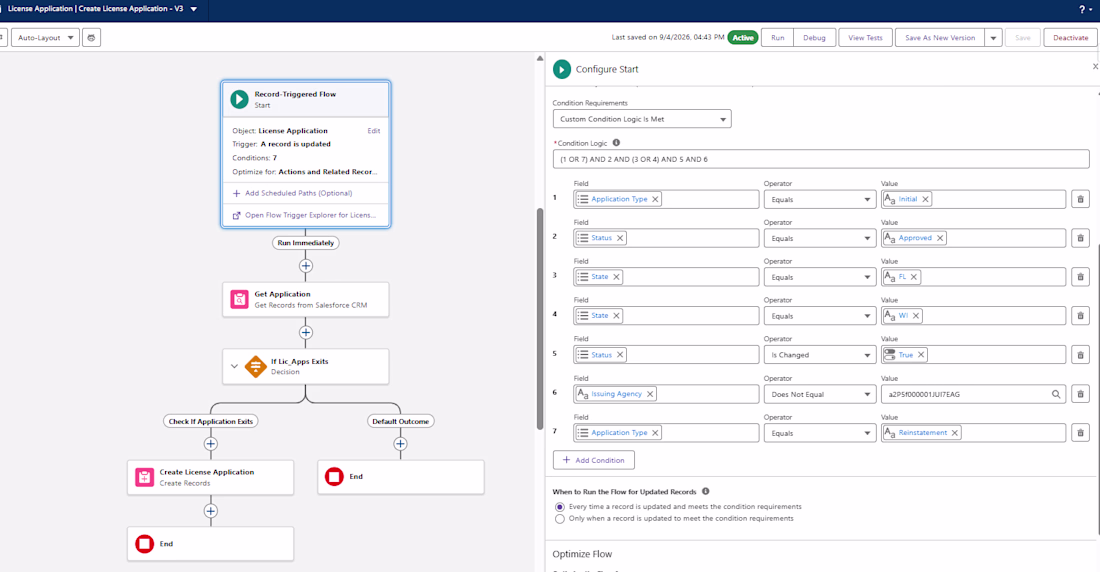Click the Condition Logic input field
The height and width of the screenshot is (572, 1100).
click(x=821, y=159)
